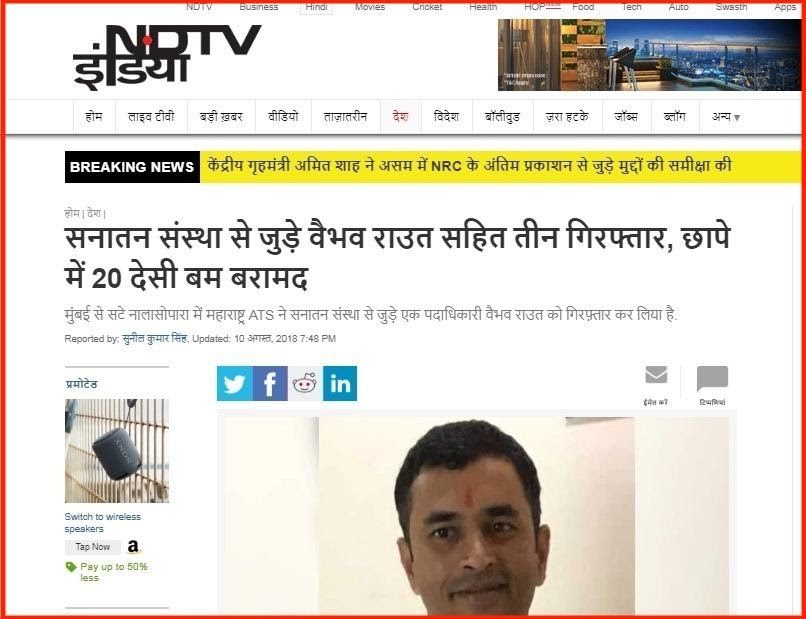Viewport: 806px width, 619px height.
Task: Click the होम breadcrumb link
Action: click(x=72, y=213)
